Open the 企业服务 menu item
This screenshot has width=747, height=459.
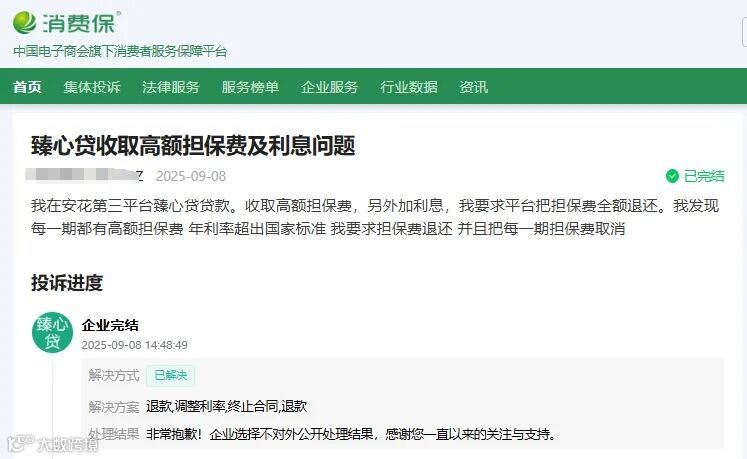[x=329, y=87]
